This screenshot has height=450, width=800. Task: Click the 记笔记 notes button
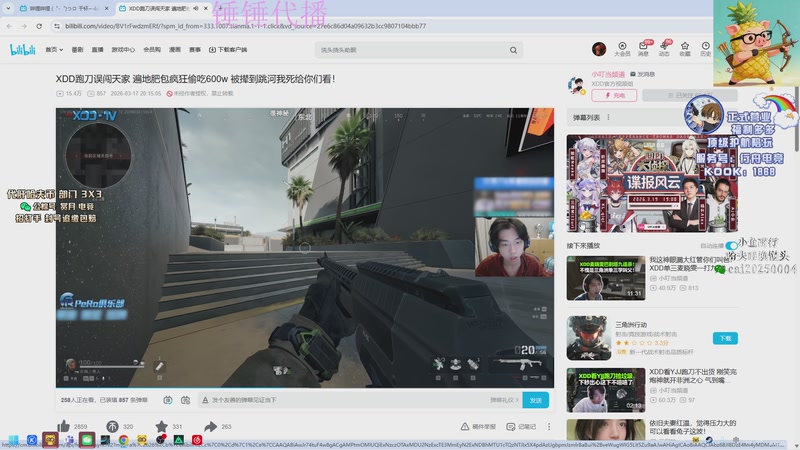click(521, 427)
